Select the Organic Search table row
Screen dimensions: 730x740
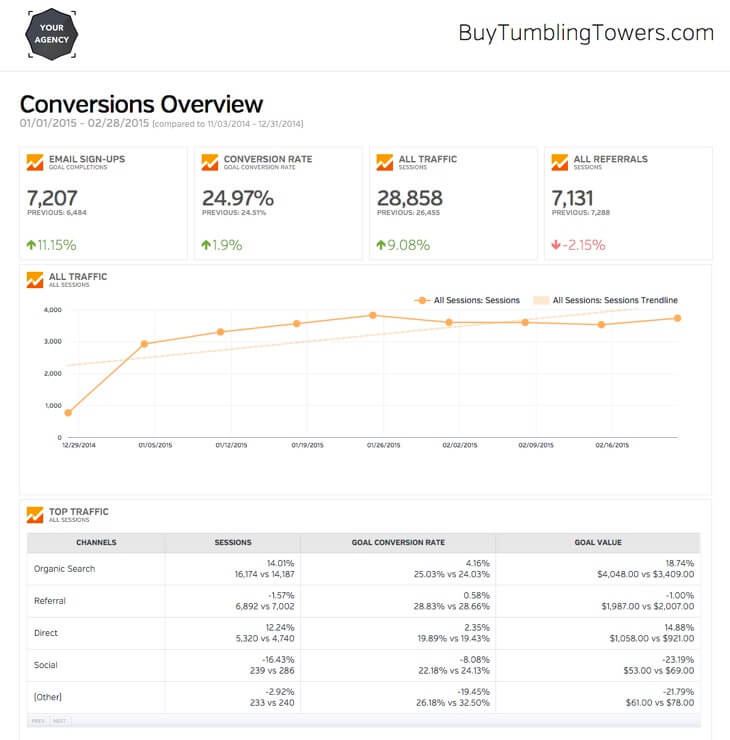tap(364, 569)
